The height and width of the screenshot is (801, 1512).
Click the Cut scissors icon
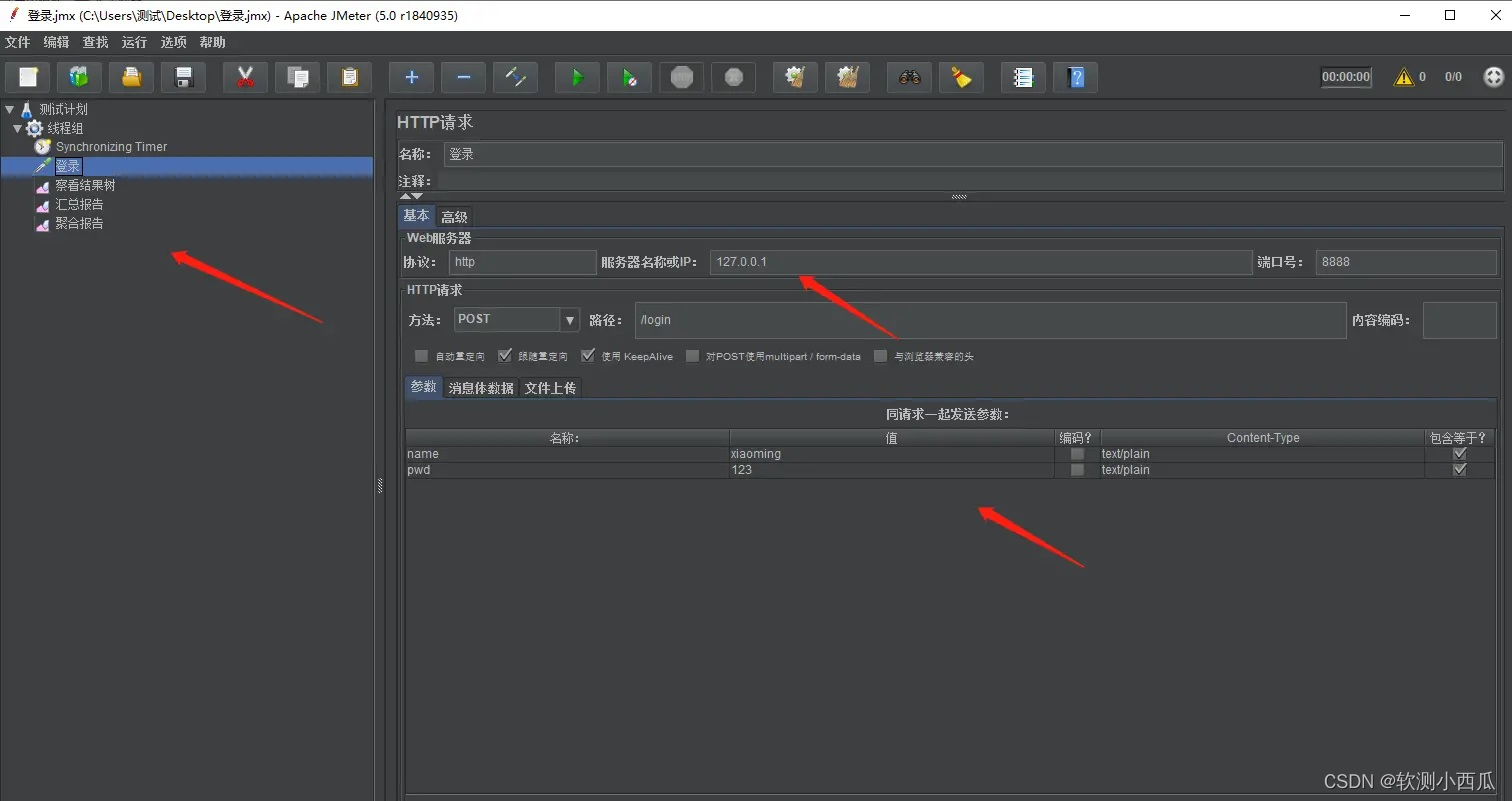245,77
